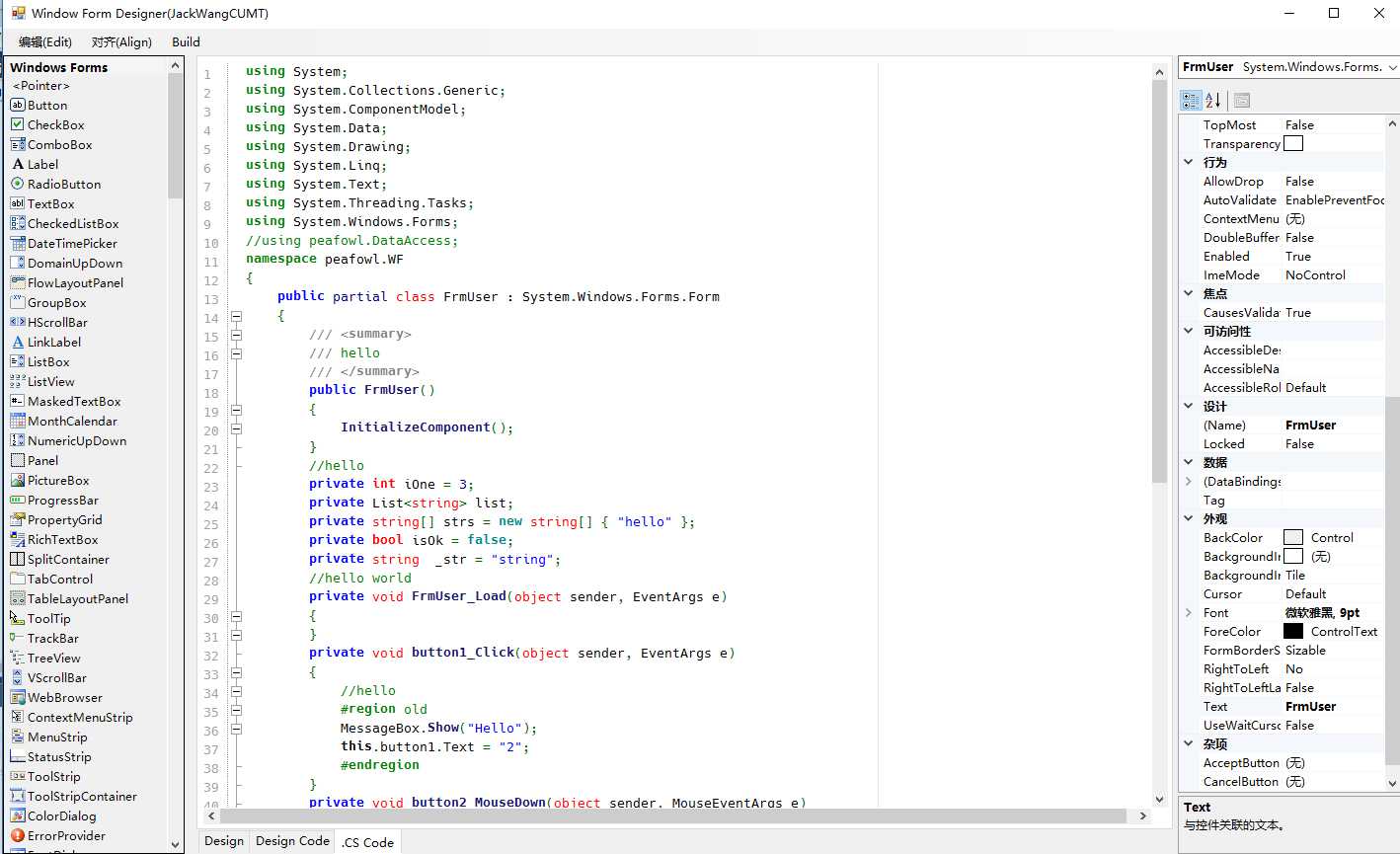Edit the (Name) property value
This screenshot has width=1400, height=854.
click(x=1333, y=425)
